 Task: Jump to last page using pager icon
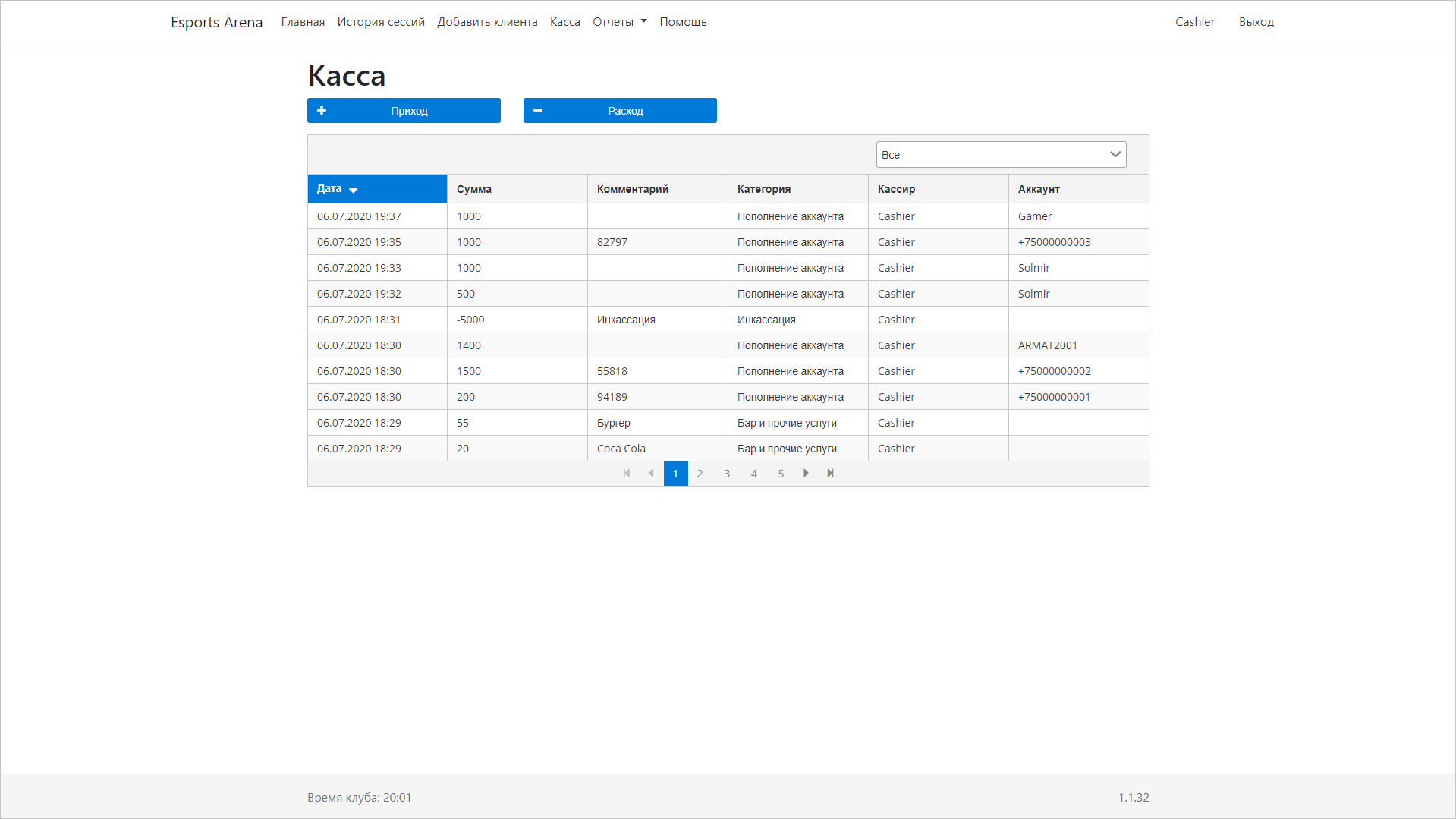point(831,474)
